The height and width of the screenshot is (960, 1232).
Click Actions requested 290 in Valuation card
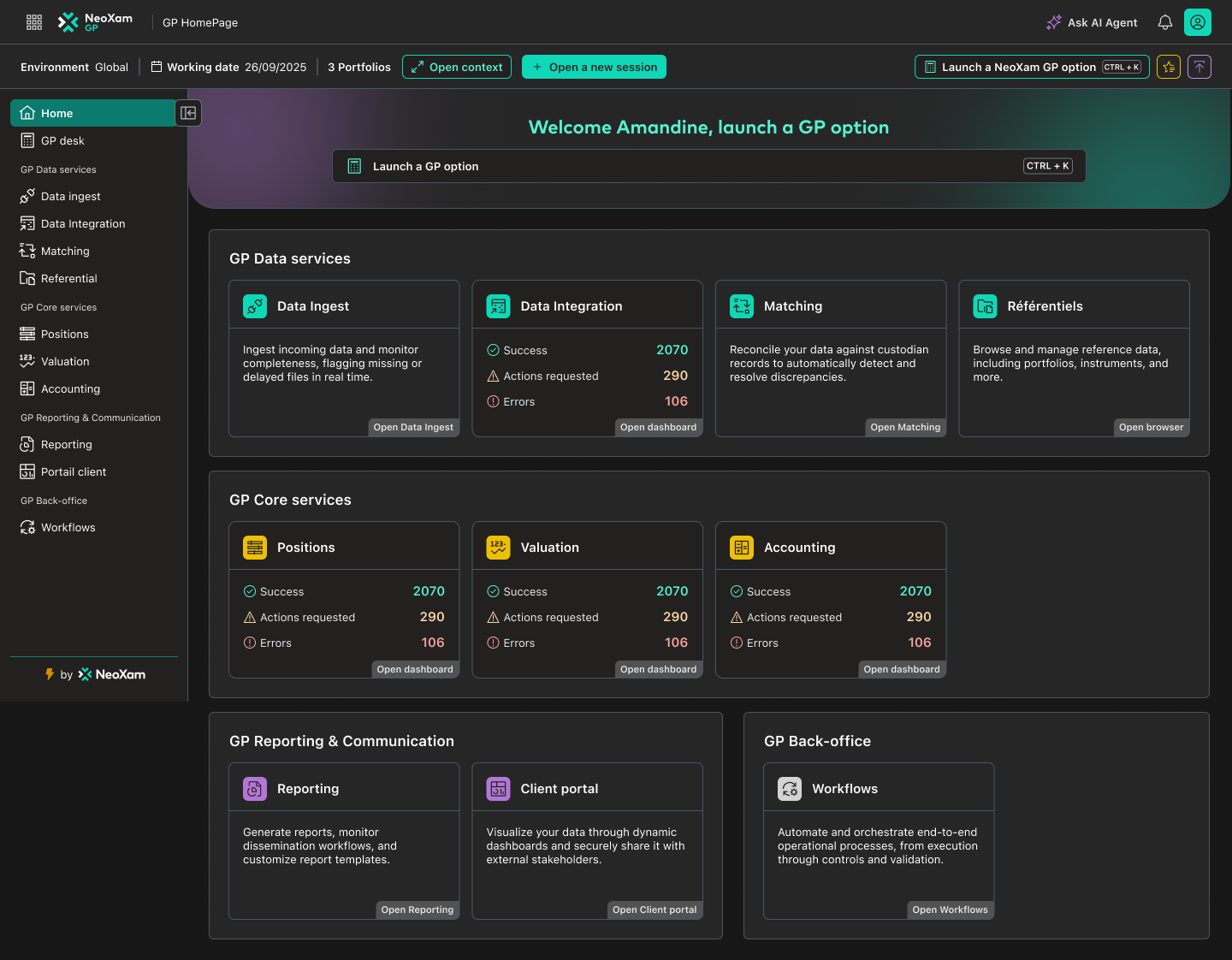675,617
